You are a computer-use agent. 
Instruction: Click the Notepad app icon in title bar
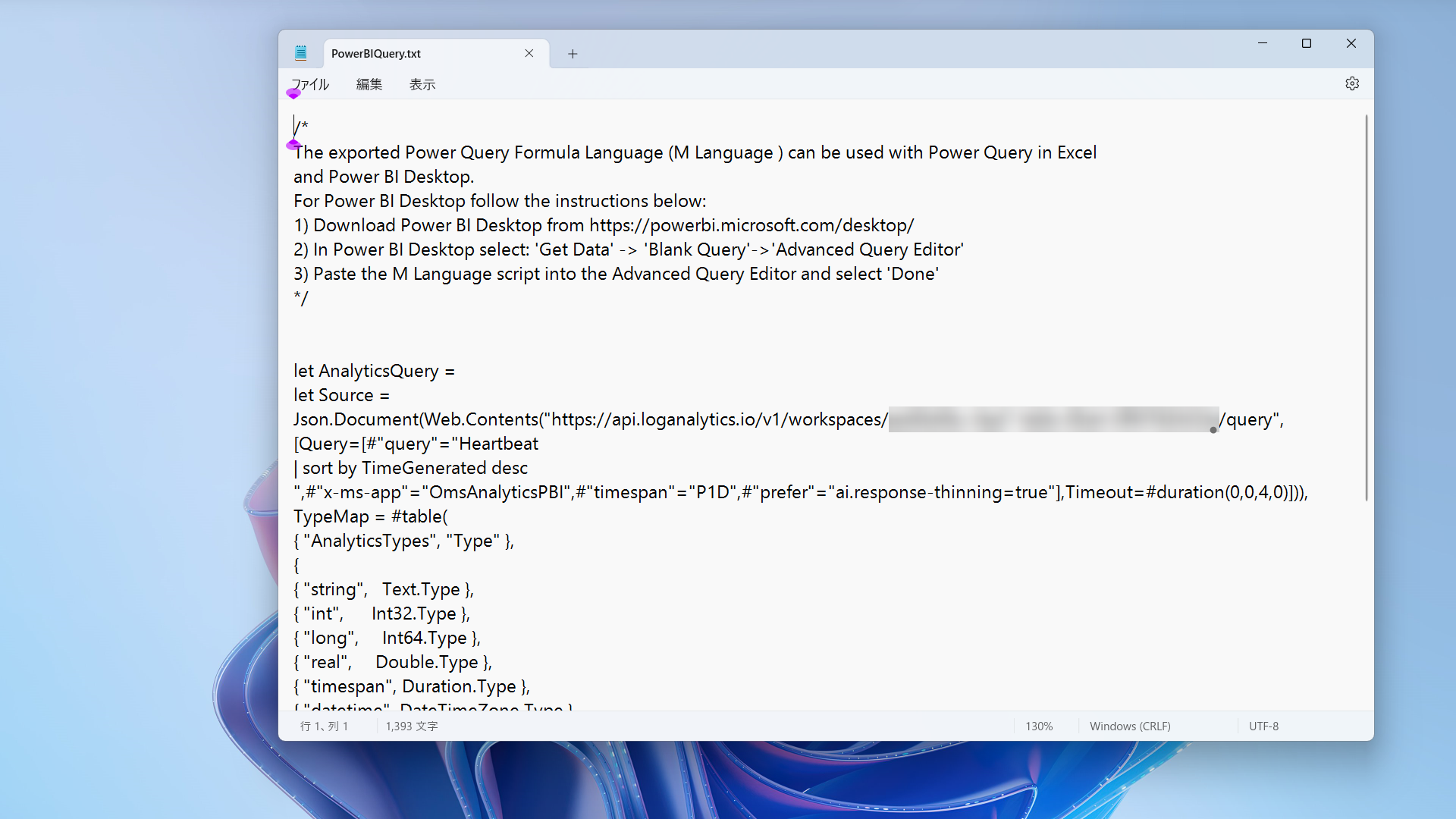tap(301, 53)
